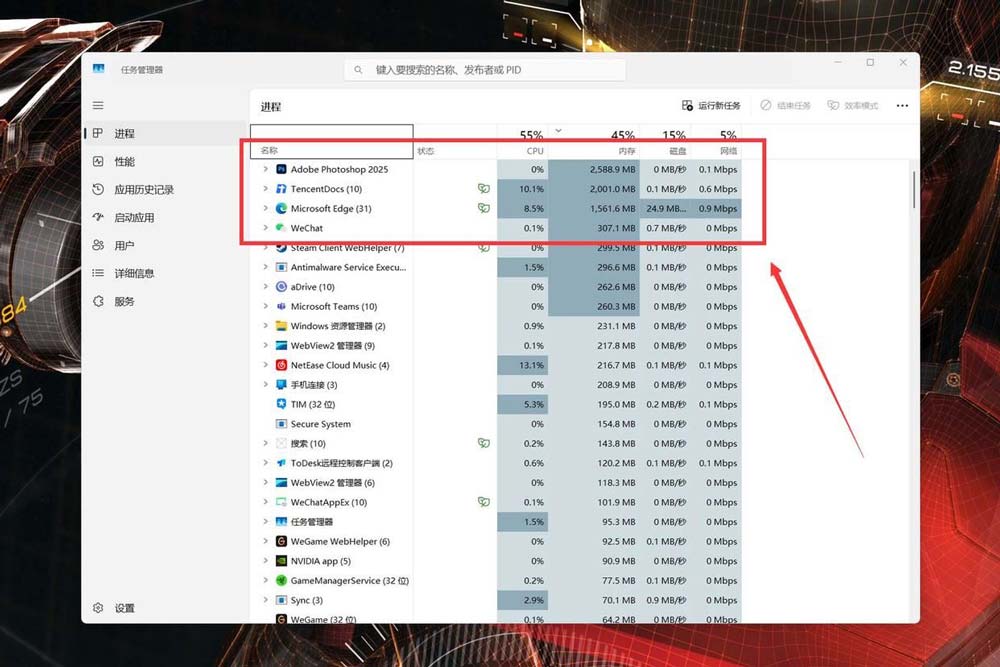Expand the TencentDocs (10) process group
This screenshot has width=1000, height=667.
[x=265, y=189]
